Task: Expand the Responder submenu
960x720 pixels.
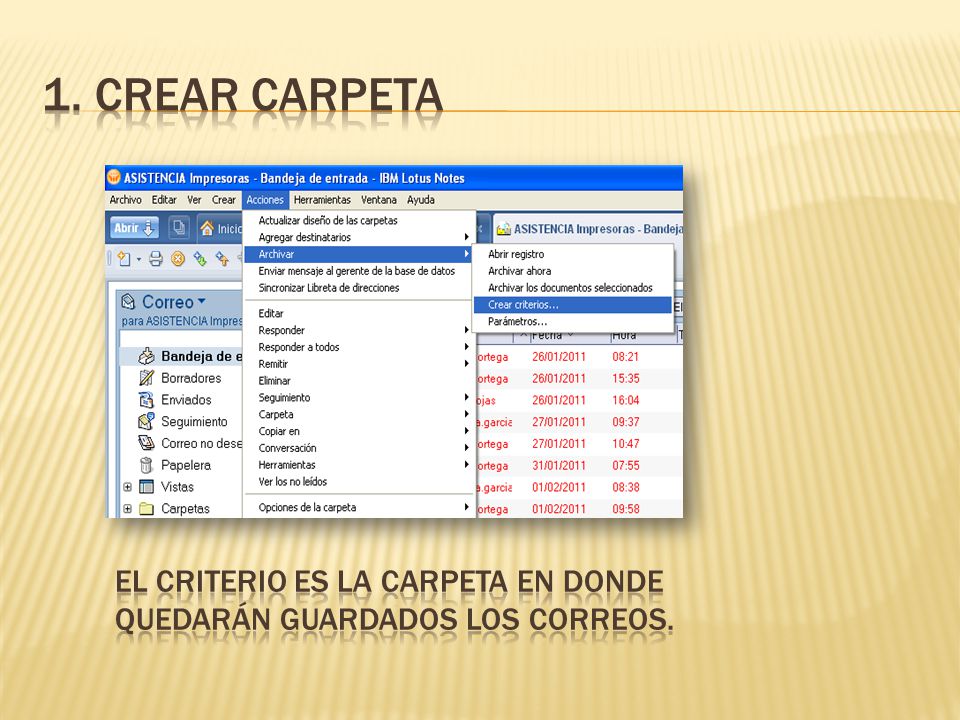Action: pyautogui.click(x=467, y=330)
